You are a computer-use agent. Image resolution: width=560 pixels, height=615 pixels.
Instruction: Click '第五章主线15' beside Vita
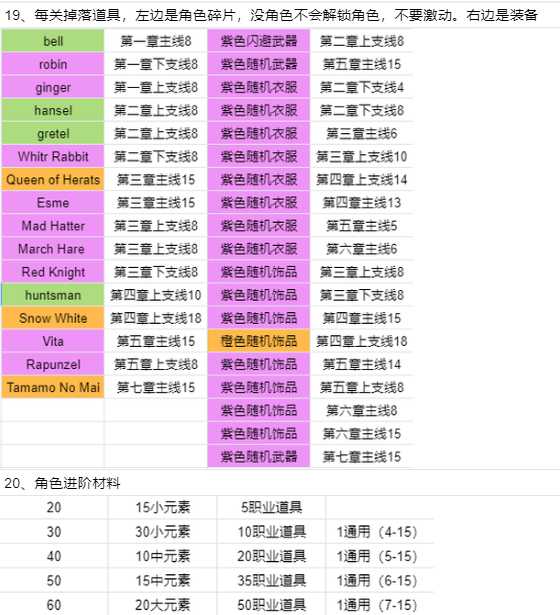pos(156,341)
